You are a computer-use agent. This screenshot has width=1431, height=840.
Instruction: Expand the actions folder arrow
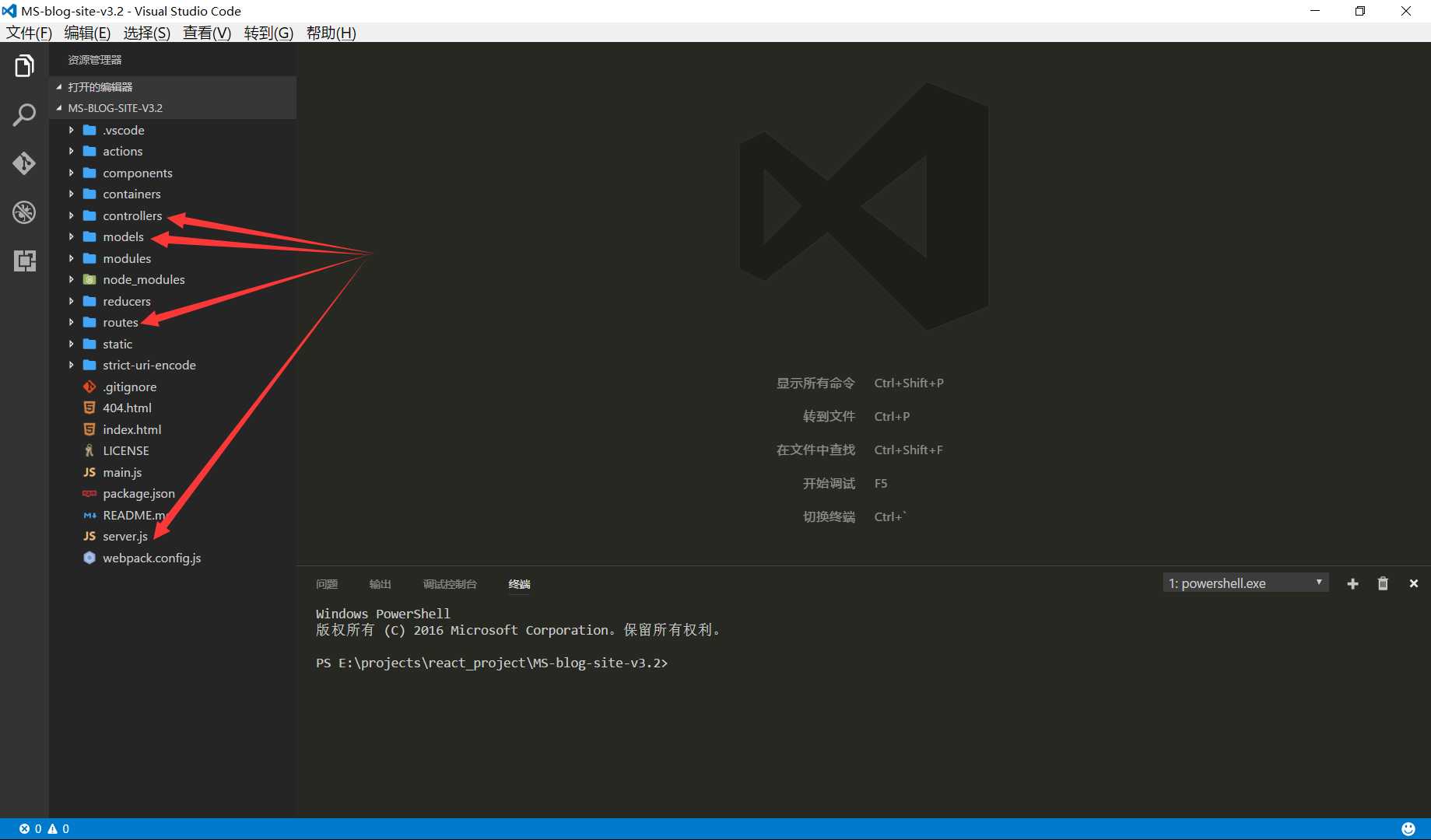point(71,151)
